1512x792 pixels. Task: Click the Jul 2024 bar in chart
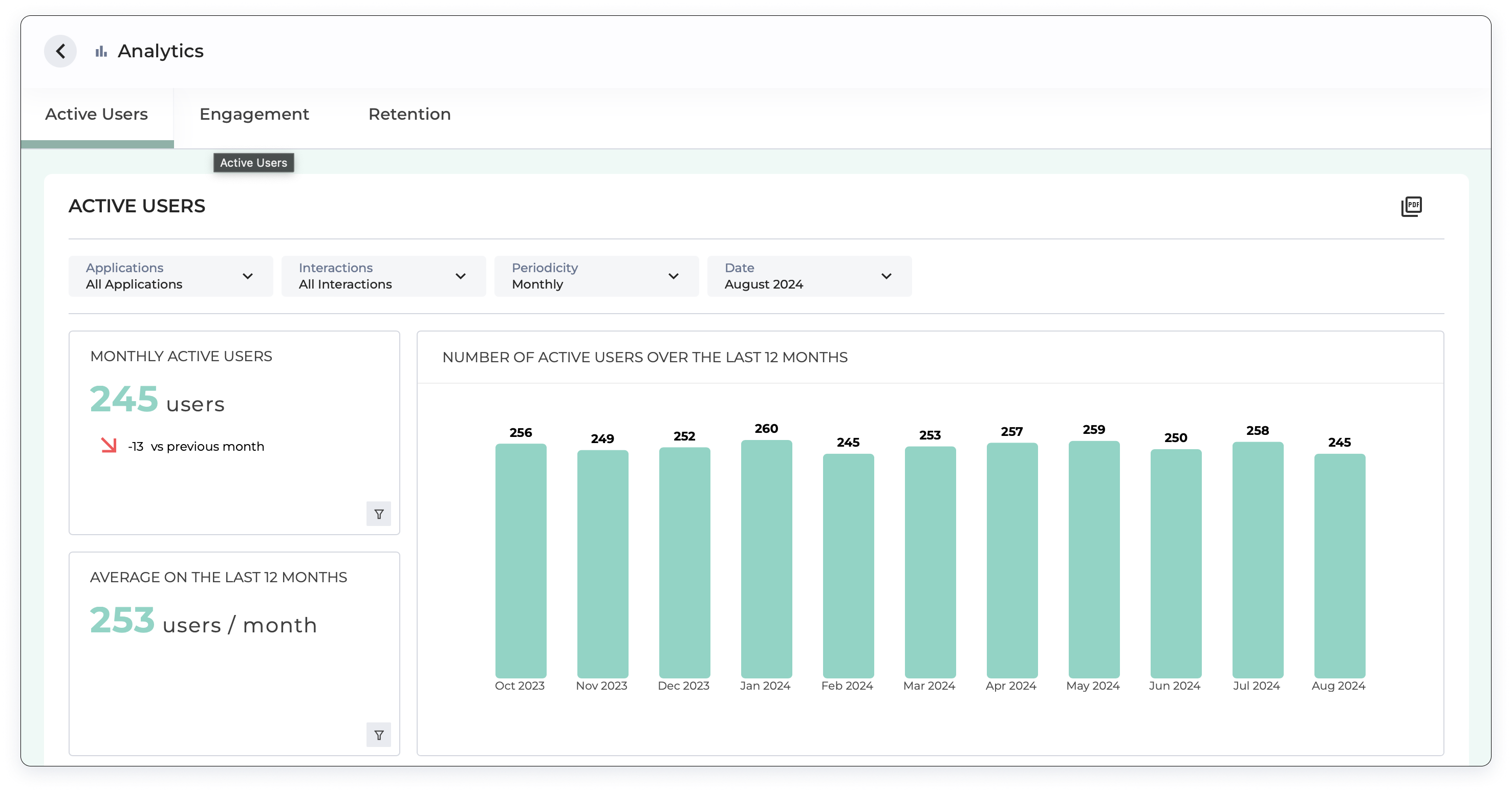coord(1257,560)
